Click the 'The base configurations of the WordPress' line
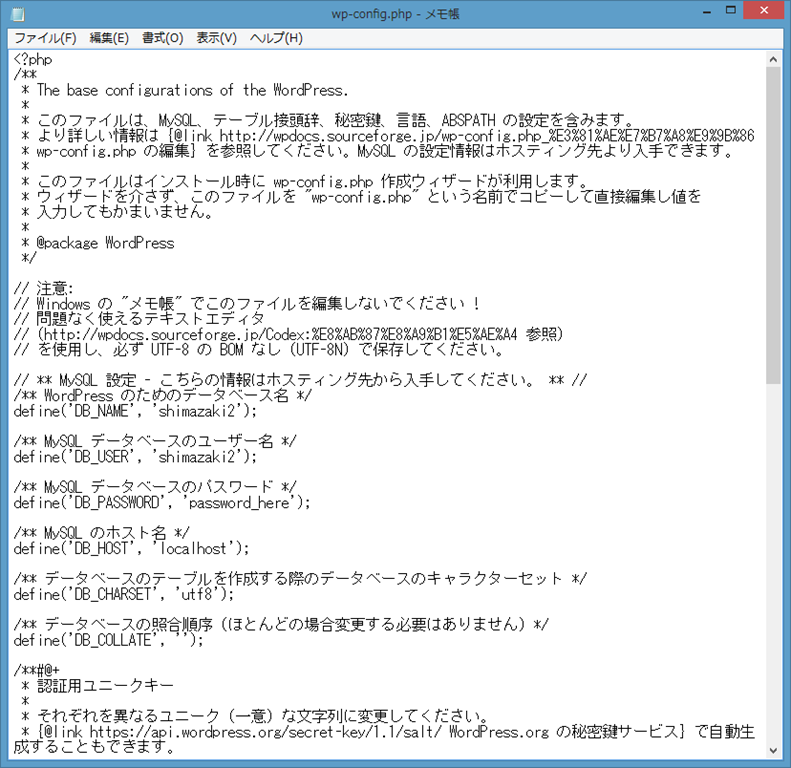This screenshot has height=768, width=791. tap(185, 90)
